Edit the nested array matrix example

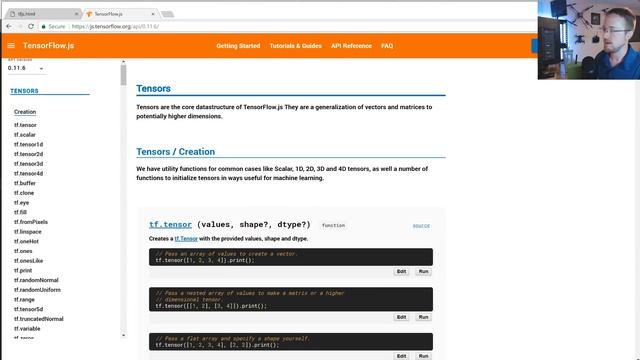(x=401, y=317)
